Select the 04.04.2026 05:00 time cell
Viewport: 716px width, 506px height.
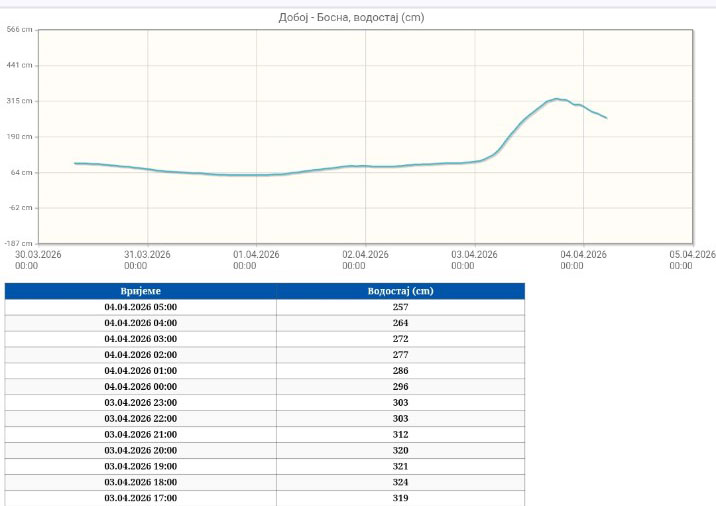pyautogui.click(x=140, y=307)
